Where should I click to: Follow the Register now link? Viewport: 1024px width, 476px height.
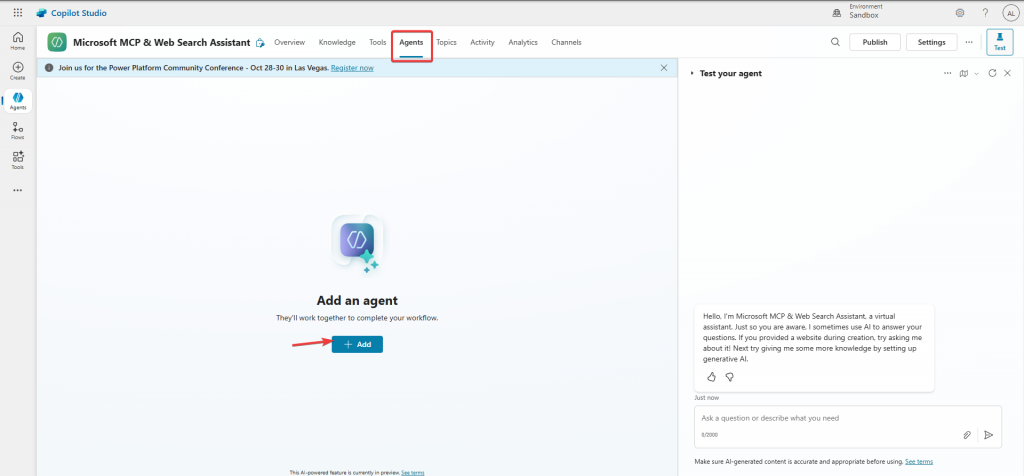[352, 68]
